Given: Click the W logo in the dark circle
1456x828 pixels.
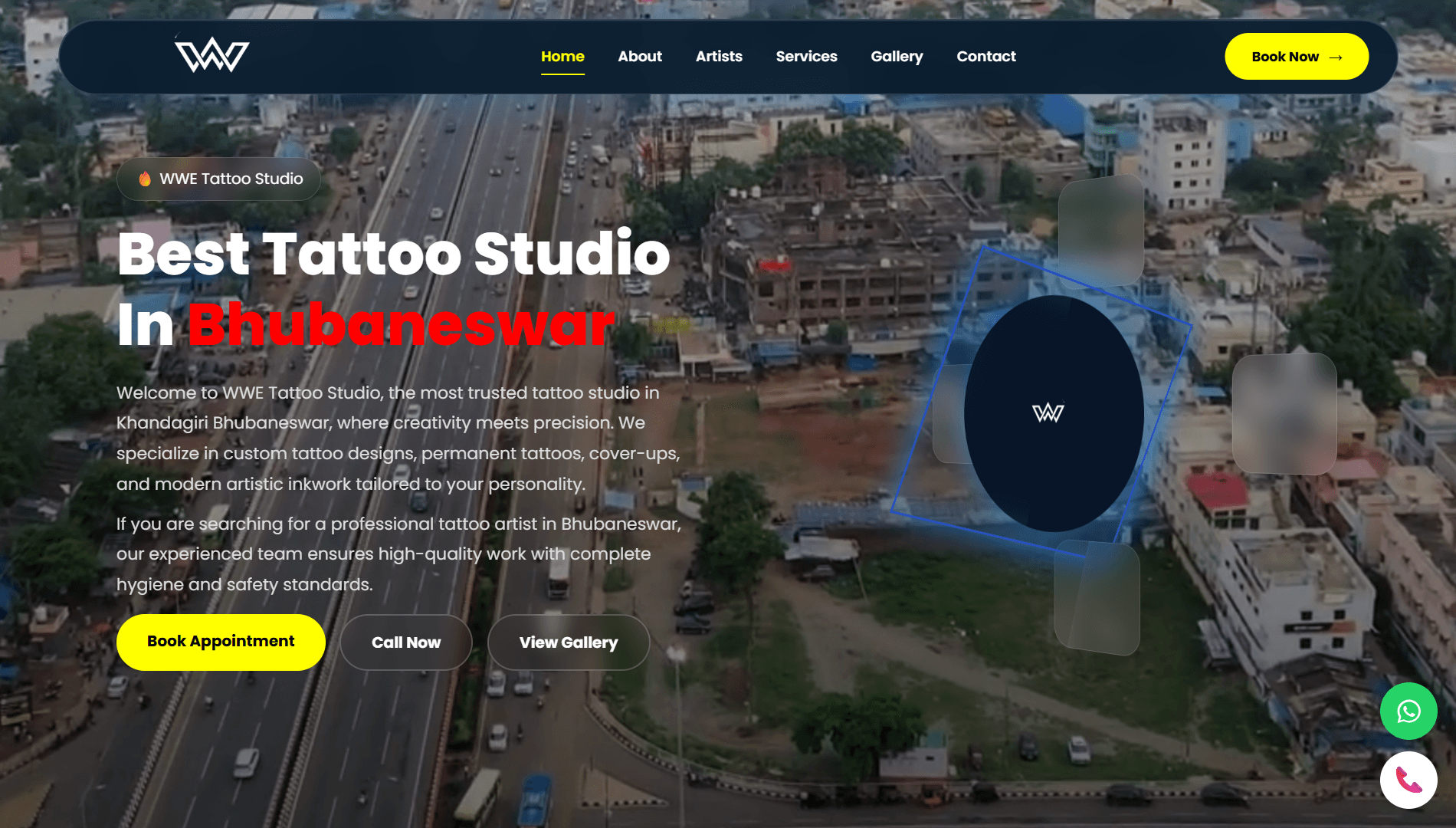Looking at the screenshot, I should 1048,413.
